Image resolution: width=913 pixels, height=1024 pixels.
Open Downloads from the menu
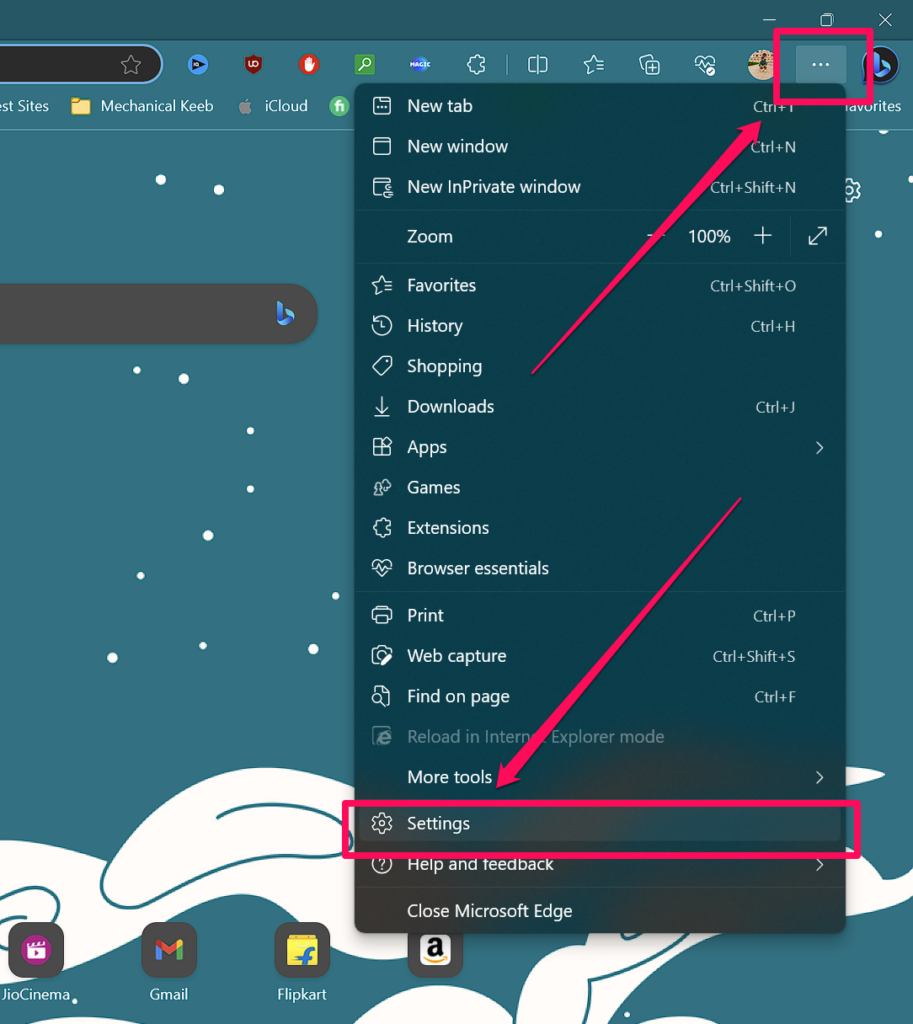600,407
